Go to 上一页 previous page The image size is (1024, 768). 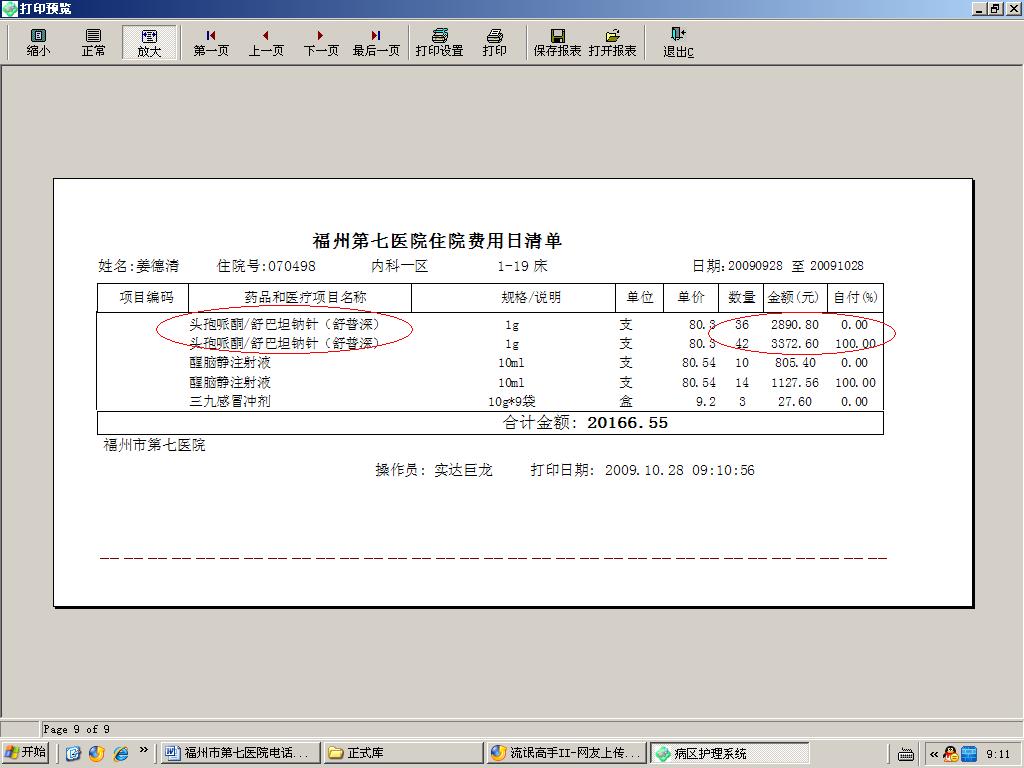click(266, 43)
